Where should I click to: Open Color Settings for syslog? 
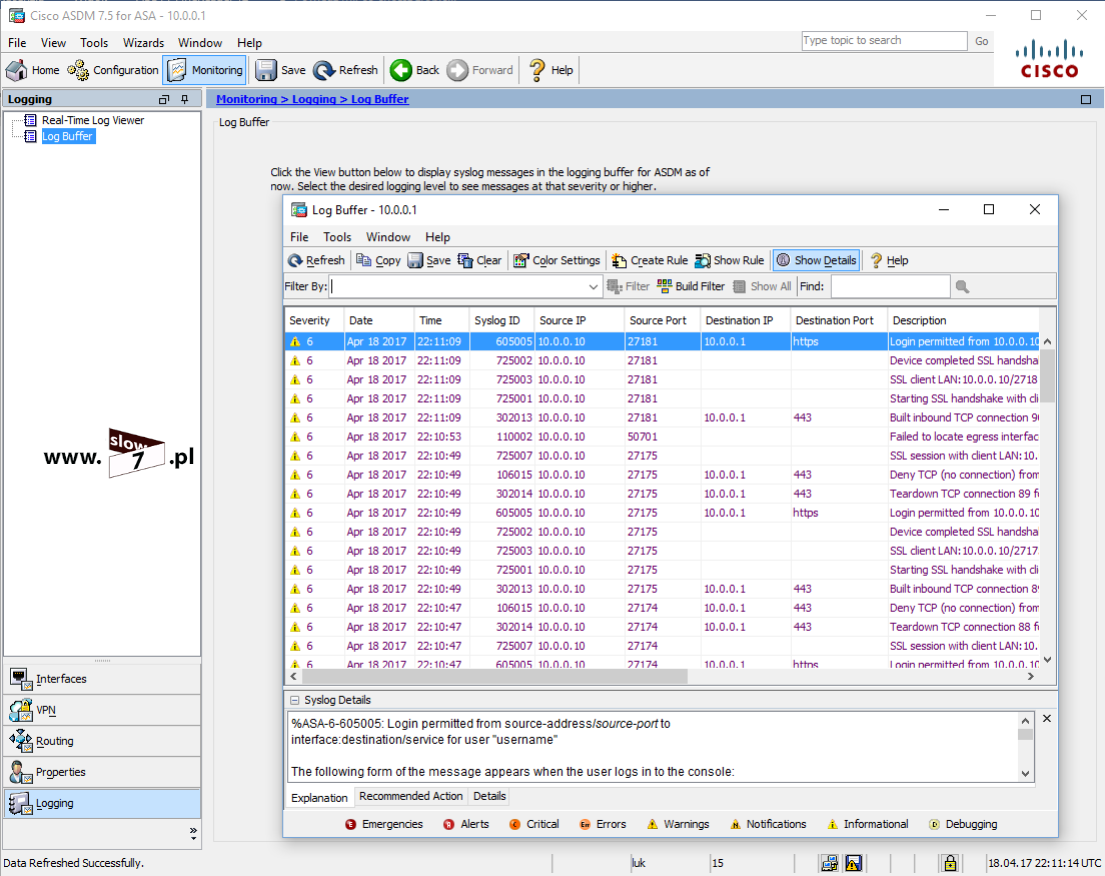(557, 260)
